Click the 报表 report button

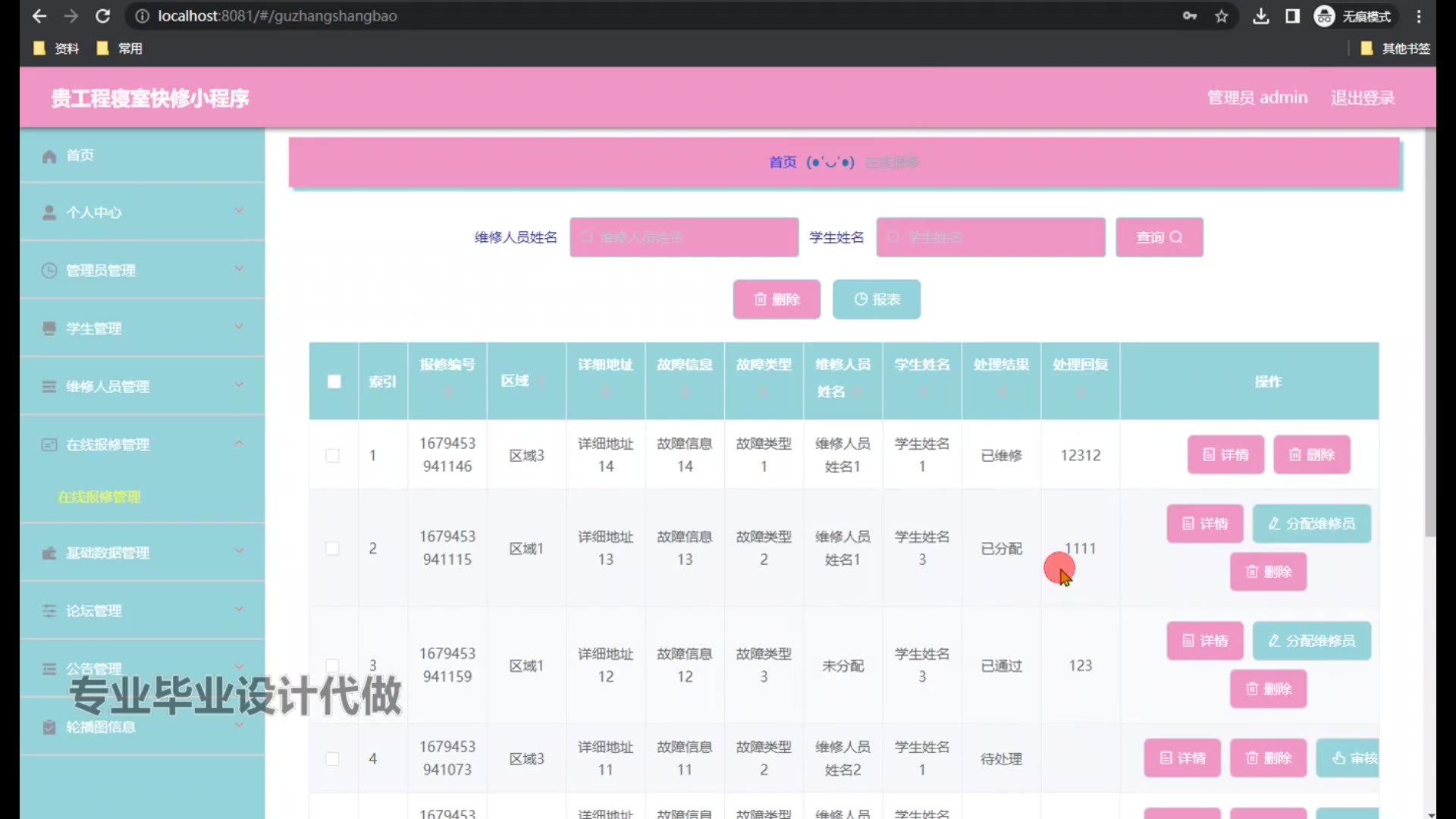(877, 300)
